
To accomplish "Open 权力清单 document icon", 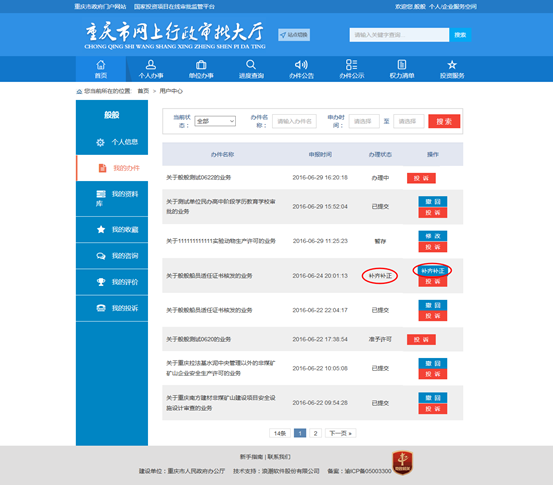I will [402, 65].
